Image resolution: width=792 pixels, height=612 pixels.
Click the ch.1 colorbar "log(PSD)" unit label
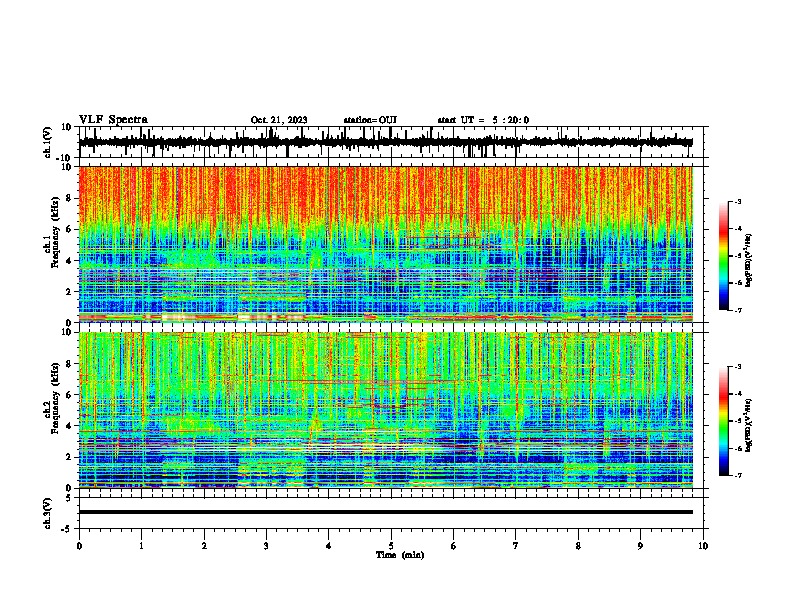tap(749, 260)
